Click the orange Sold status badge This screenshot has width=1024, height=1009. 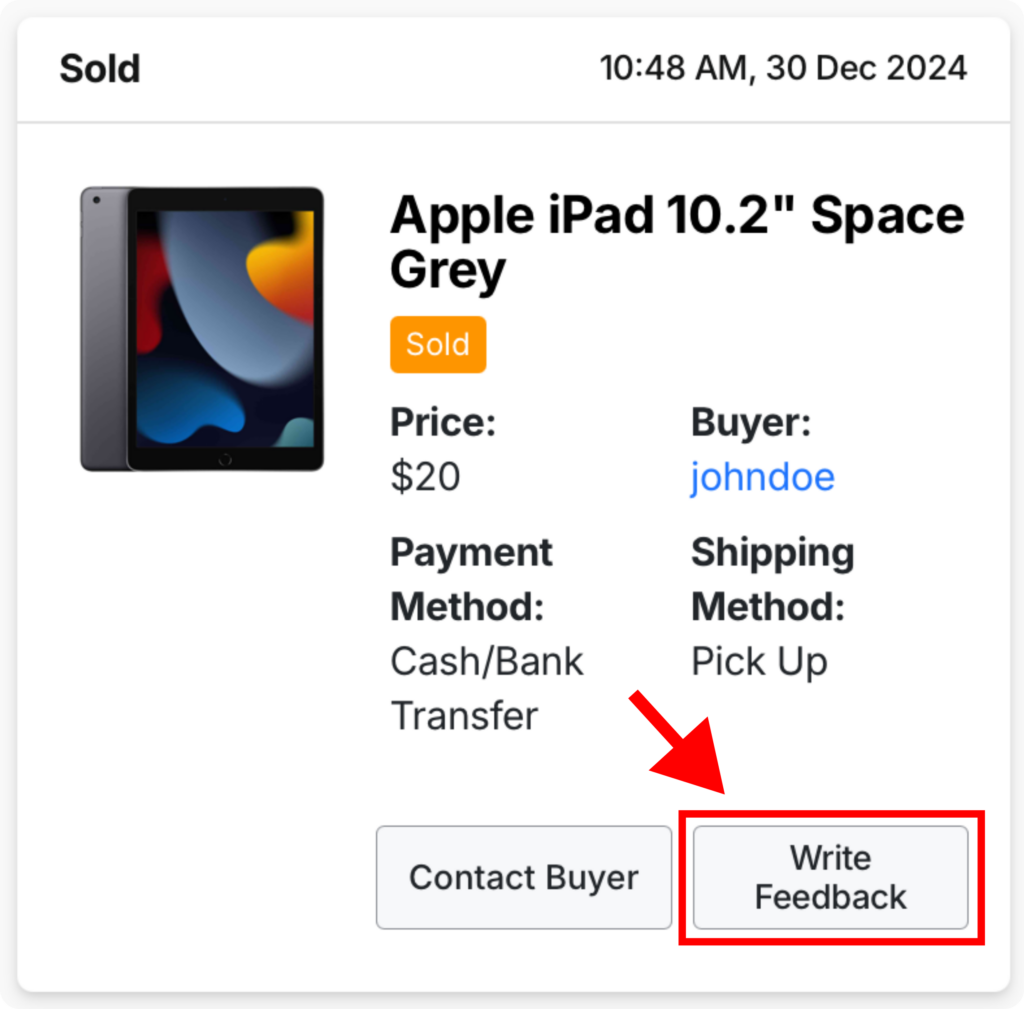438,344
